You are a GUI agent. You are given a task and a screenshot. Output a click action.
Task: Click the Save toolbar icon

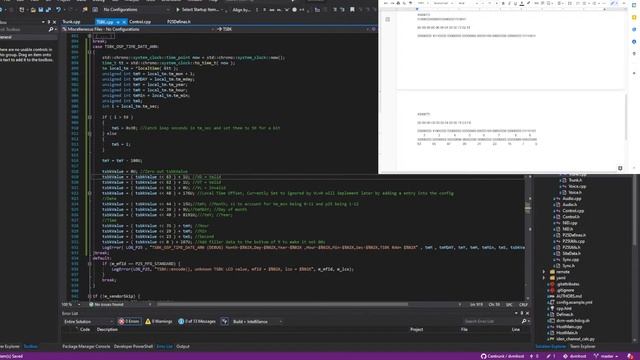tap(41, 9)
